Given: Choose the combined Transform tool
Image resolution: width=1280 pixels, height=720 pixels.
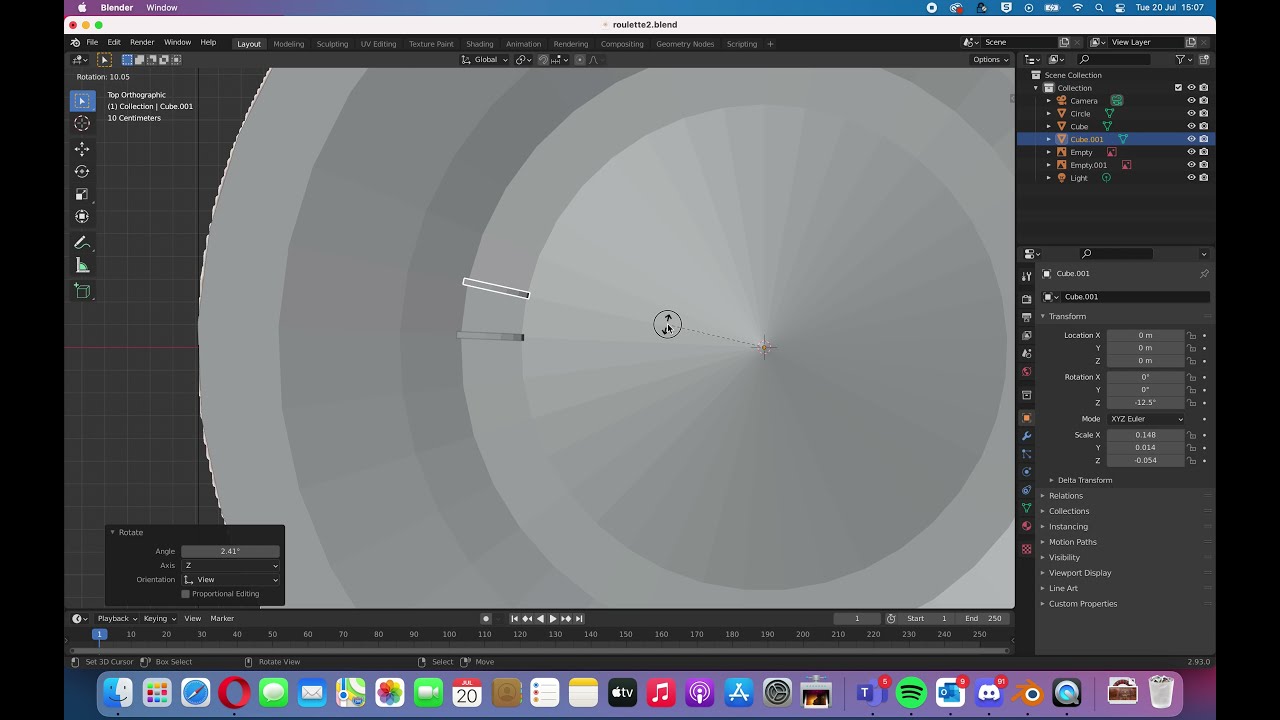Looking at the screenshot, I should click(x=82, y=216).
